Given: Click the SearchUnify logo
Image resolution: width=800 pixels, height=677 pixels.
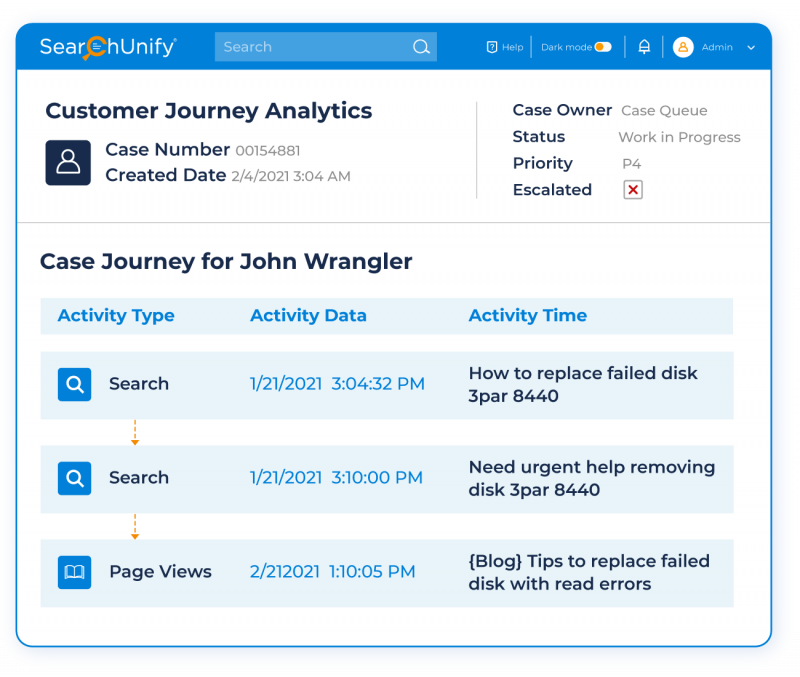Looking at the screenshot, I should (x=108, y=47).
